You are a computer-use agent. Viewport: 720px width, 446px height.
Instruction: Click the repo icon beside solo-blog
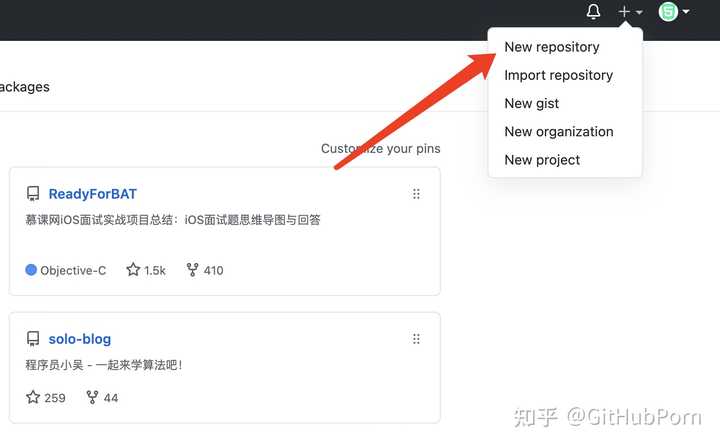(33, 339)
